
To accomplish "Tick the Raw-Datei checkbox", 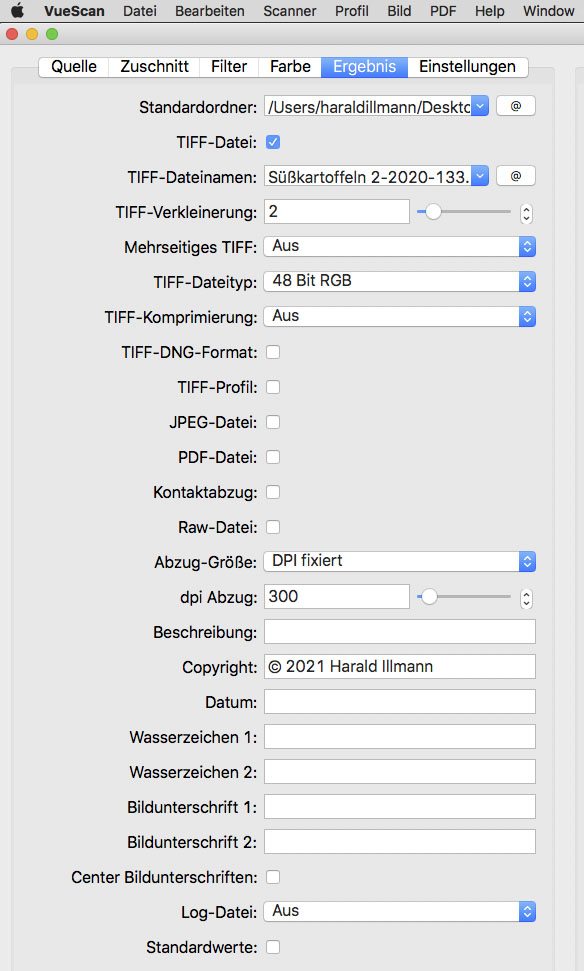I will click(273, 527).
